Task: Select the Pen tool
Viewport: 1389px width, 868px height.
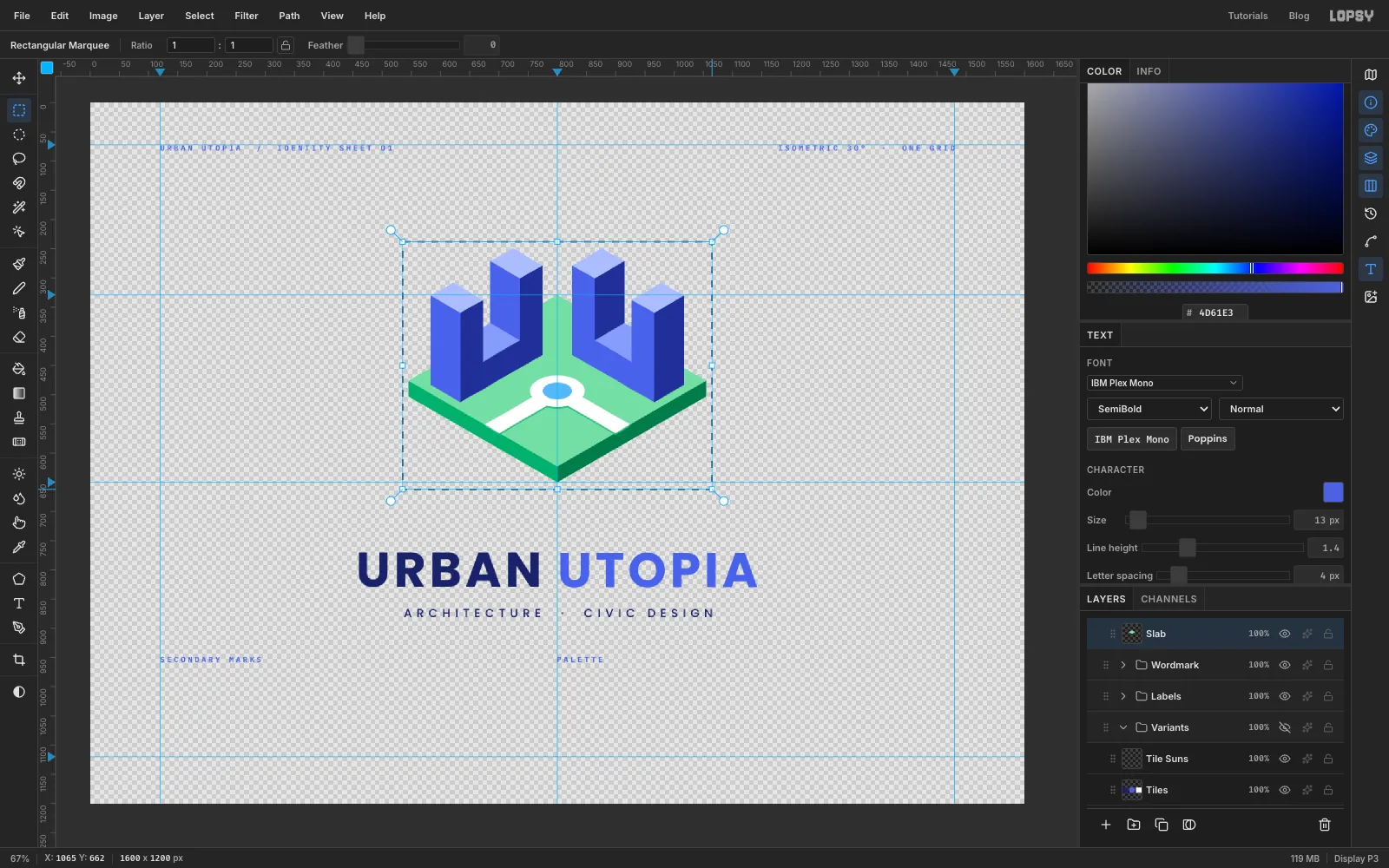Action: (x=19, y=628)
